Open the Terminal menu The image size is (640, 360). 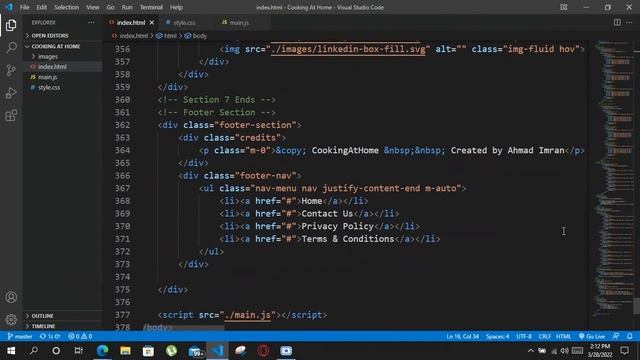click(x=151, y=7)
